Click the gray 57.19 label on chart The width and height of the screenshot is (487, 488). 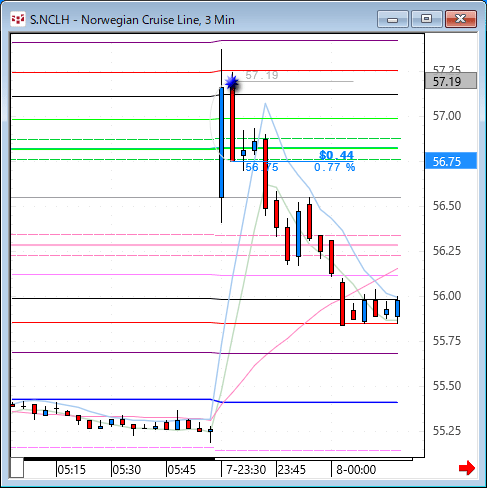tap(262, 75)
